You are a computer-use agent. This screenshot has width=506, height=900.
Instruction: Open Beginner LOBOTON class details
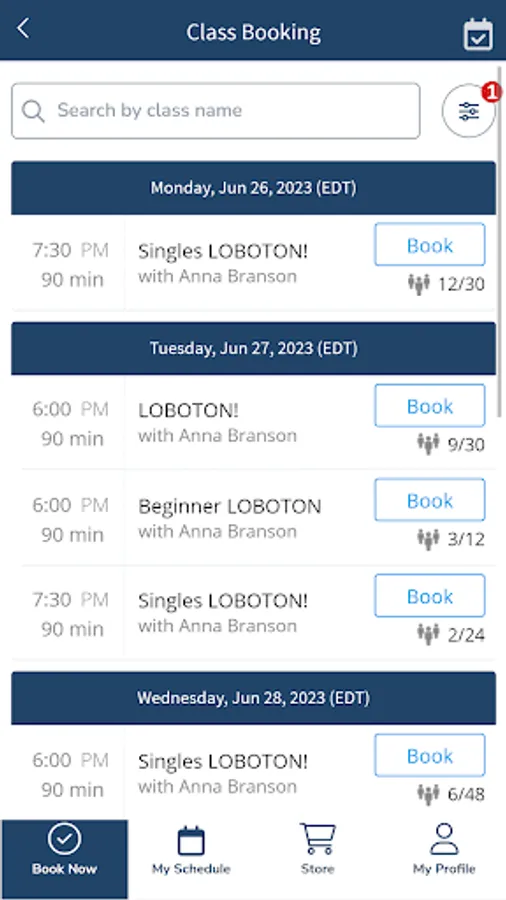[x=229, y=518]
